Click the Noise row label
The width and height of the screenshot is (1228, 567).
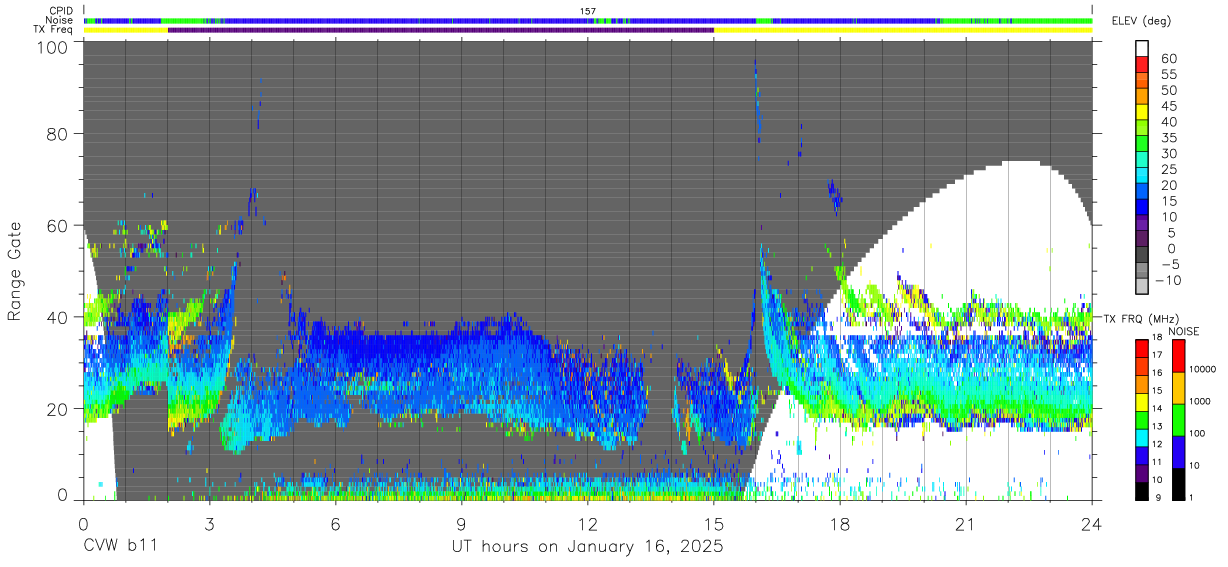tap(59, 20)
